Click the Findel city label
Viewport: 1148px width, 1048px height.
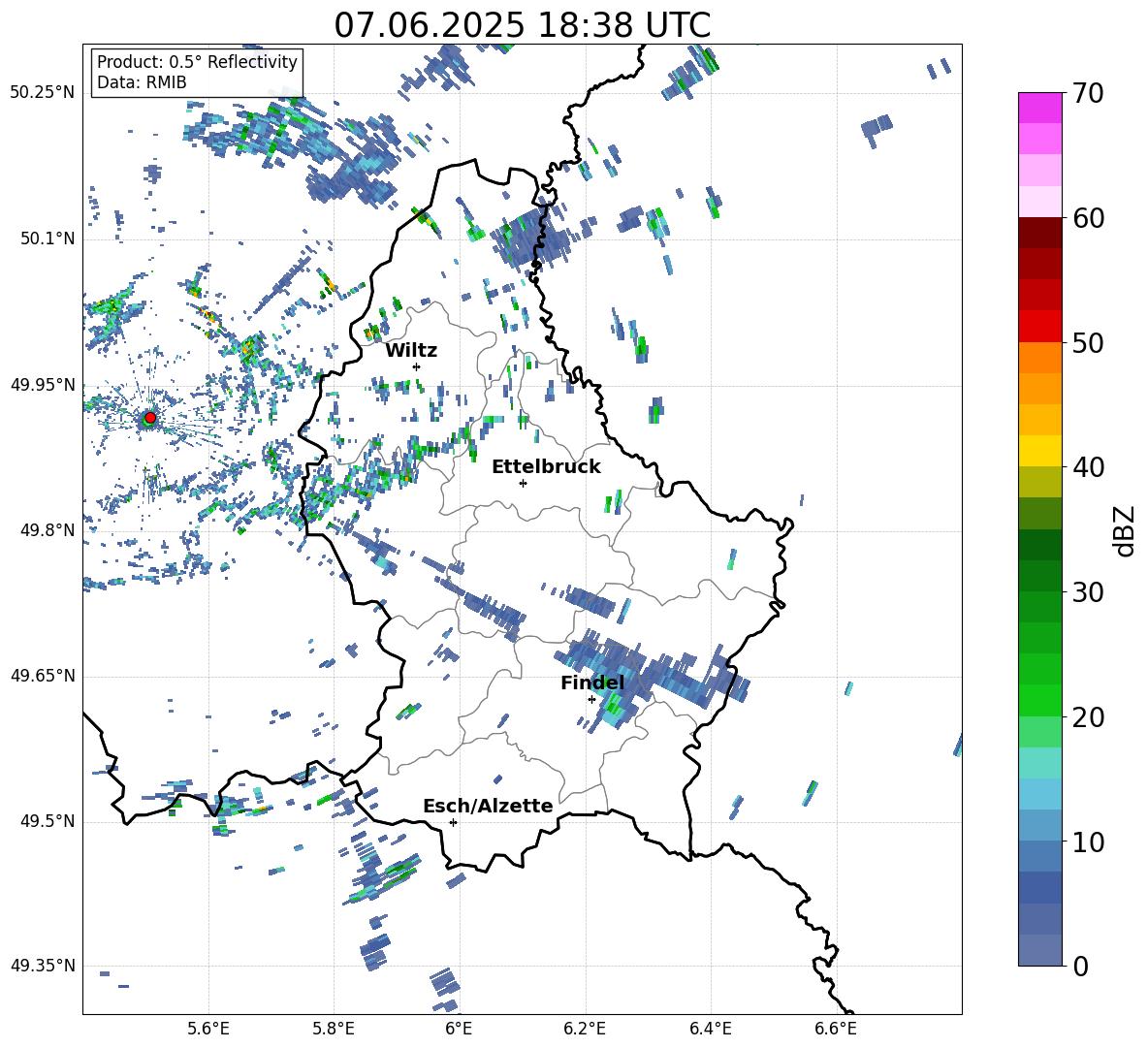(x=592, y=683)
